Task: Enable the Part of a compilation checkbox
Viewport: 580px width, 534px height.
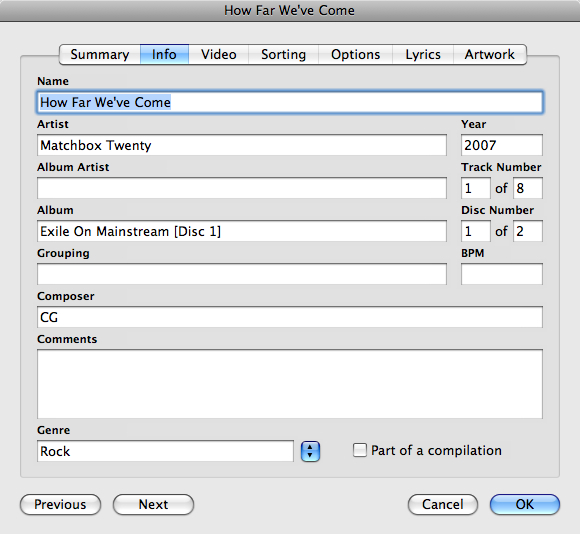Action: 360,450
